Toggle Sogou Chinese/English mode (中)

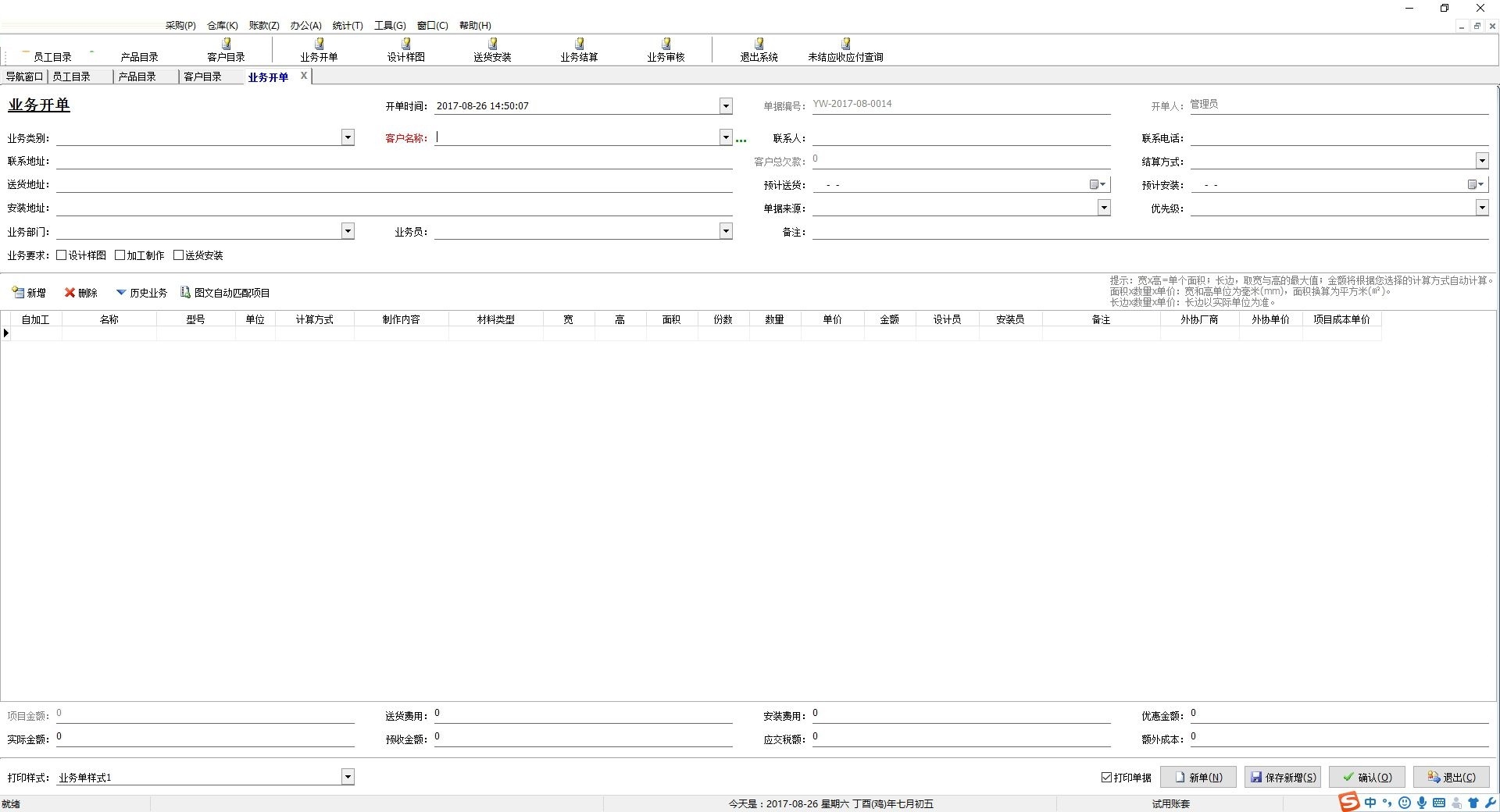pos(1370,803)
